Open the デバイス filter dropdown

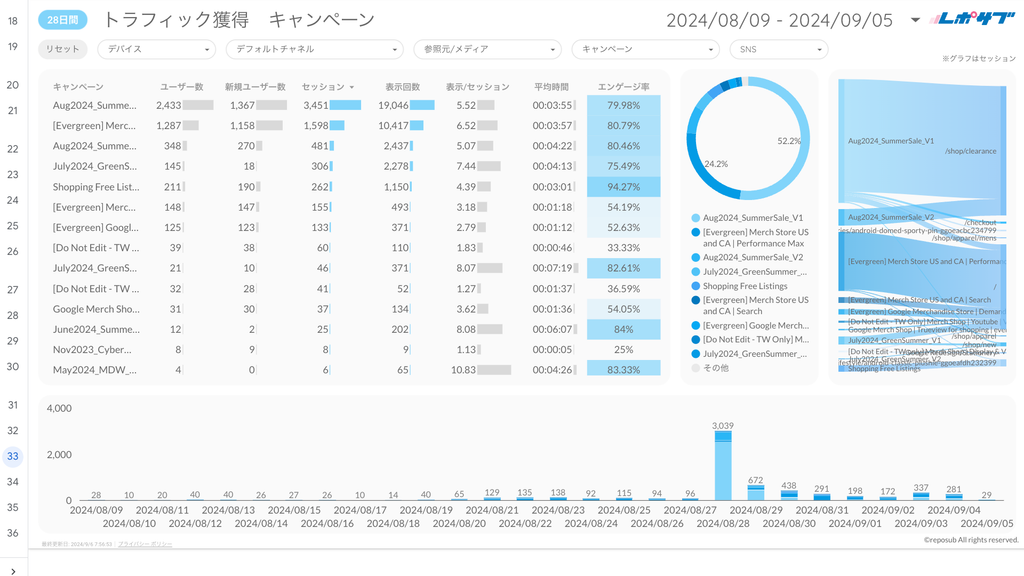[x=156, y=48]
